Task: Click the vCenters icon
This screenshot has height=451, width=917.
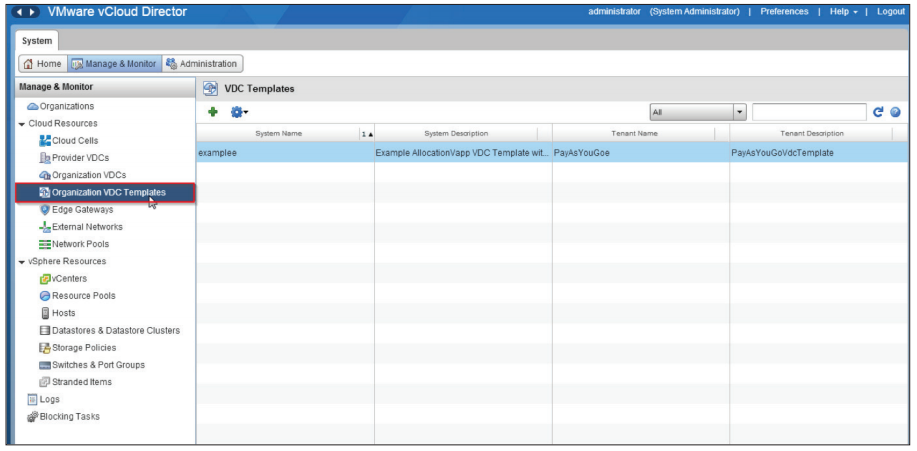Action: 45,278
